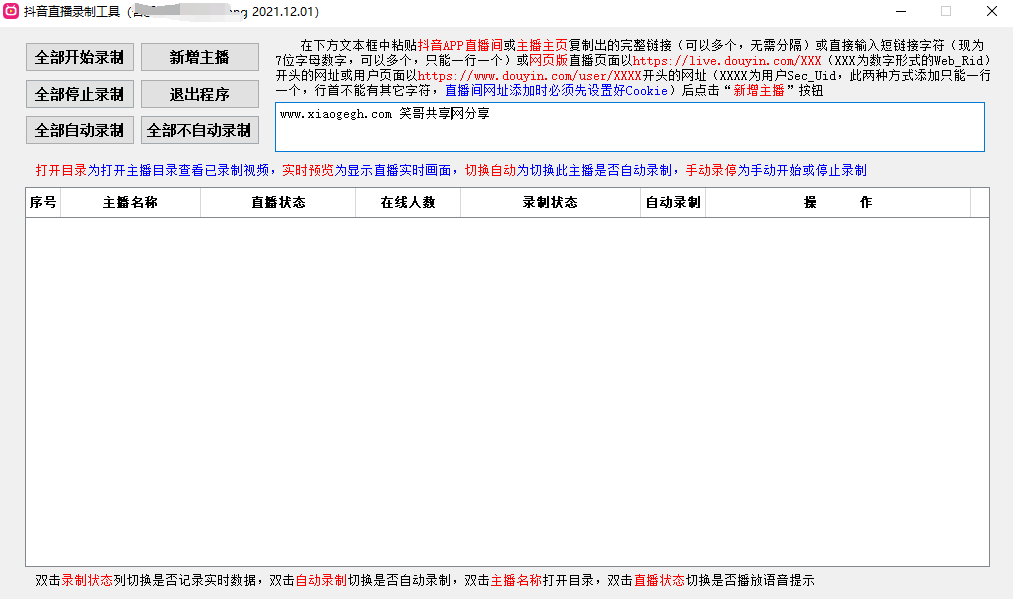Click the red 打开目录 hint text

(x=61, y=171)
